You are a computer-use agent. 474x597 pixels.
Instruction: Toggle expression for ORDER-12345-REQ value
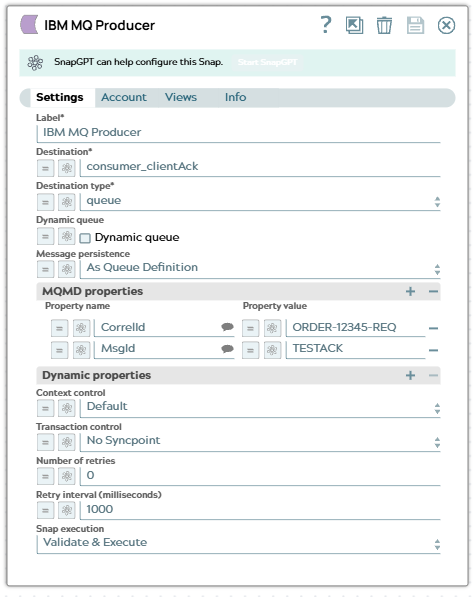[251, 328]
